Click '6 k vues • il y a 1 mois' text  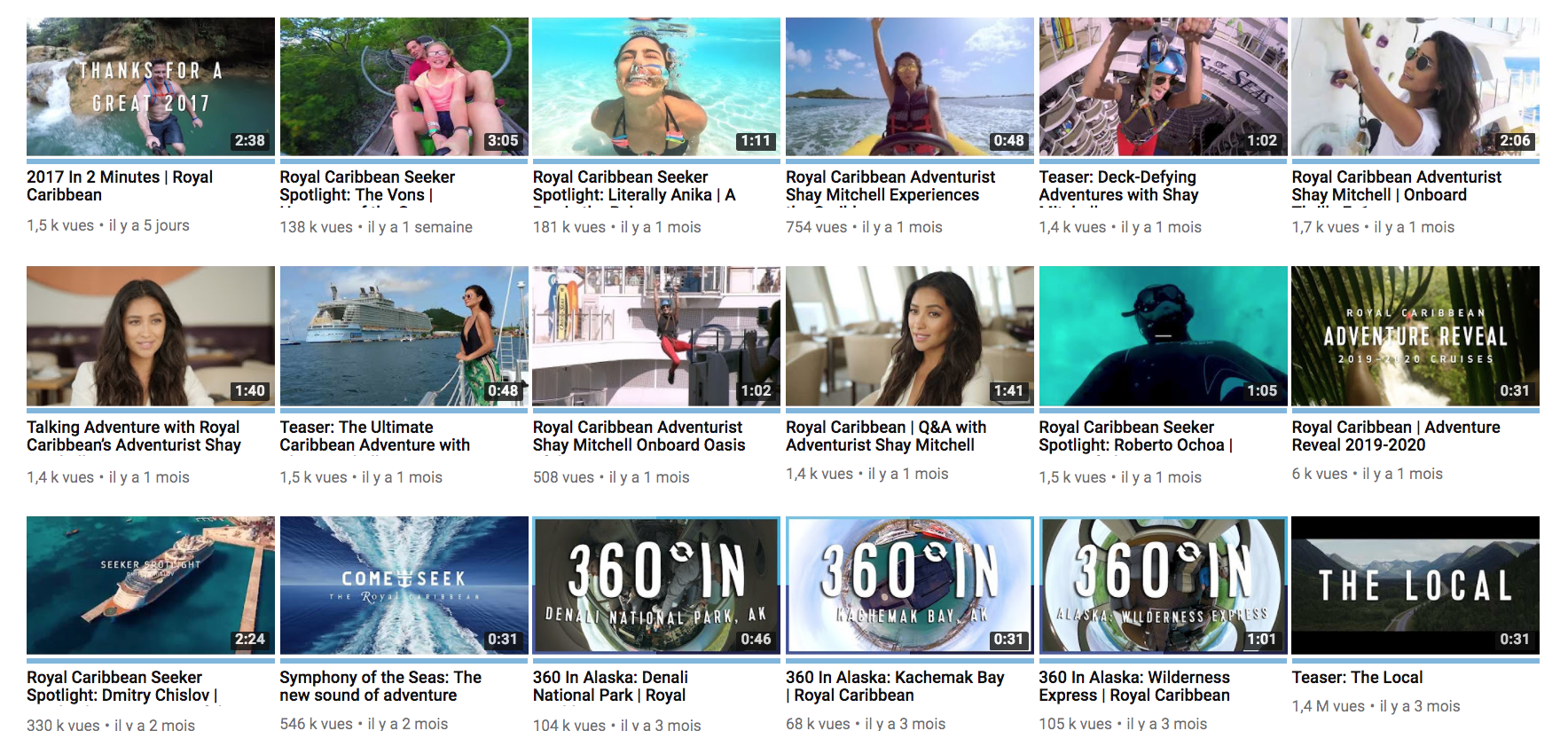[1367, 474]
